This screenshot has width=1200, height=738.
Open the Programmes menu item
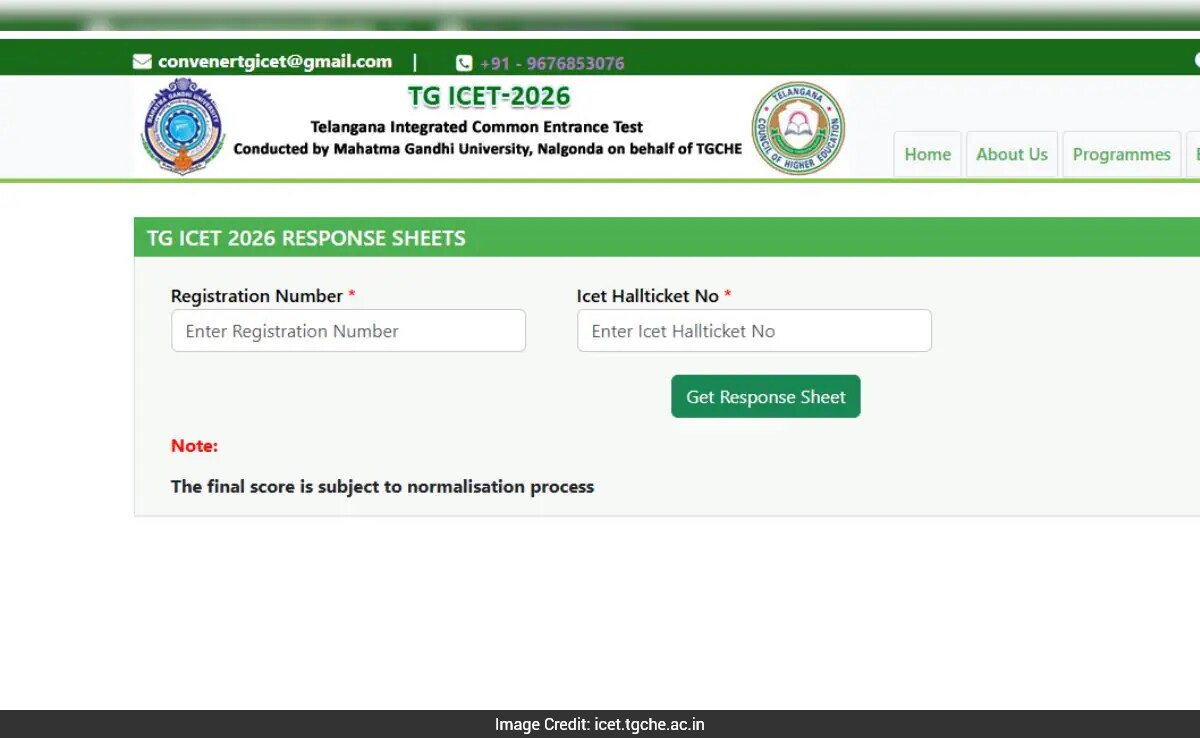click(1121, 154)
